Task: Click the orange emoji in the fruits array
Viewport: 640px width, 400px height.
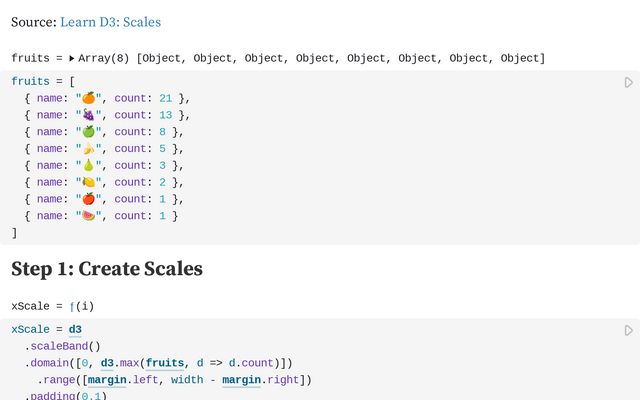Action: [89, 98]
